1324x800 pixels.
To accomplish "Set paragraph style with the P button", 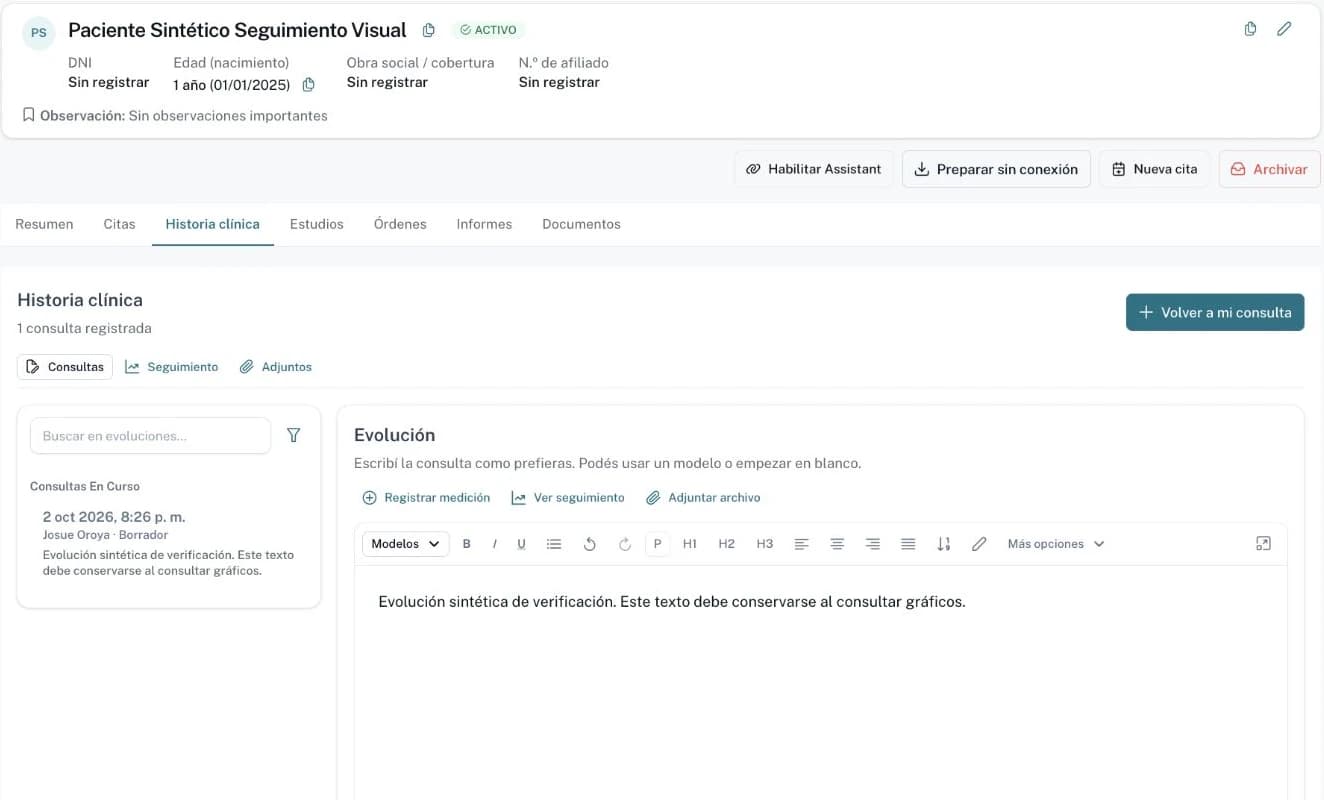I will (x=657, y=544).
